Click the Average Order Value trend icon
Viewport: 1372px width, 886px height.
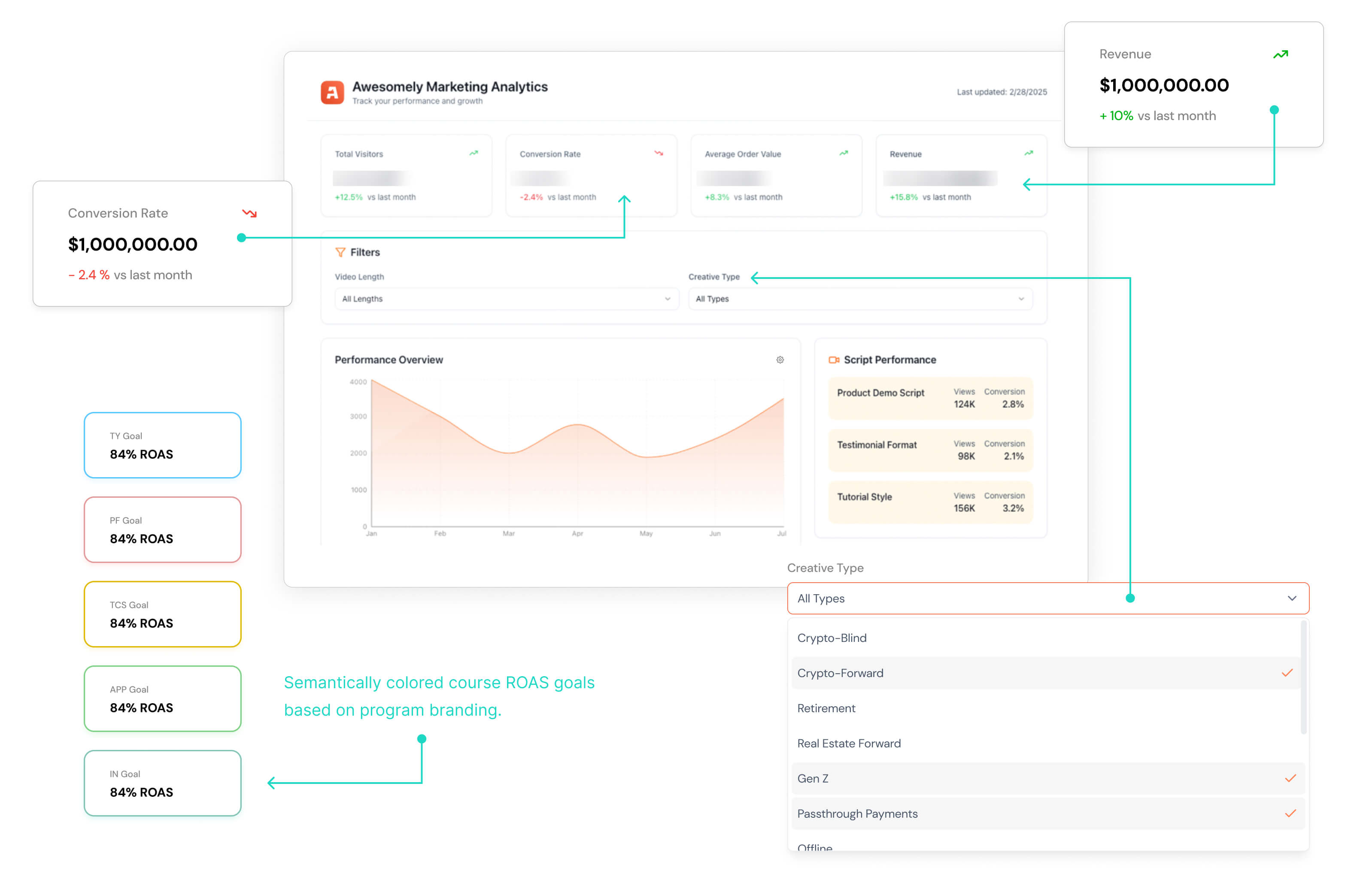pos(844,153)
